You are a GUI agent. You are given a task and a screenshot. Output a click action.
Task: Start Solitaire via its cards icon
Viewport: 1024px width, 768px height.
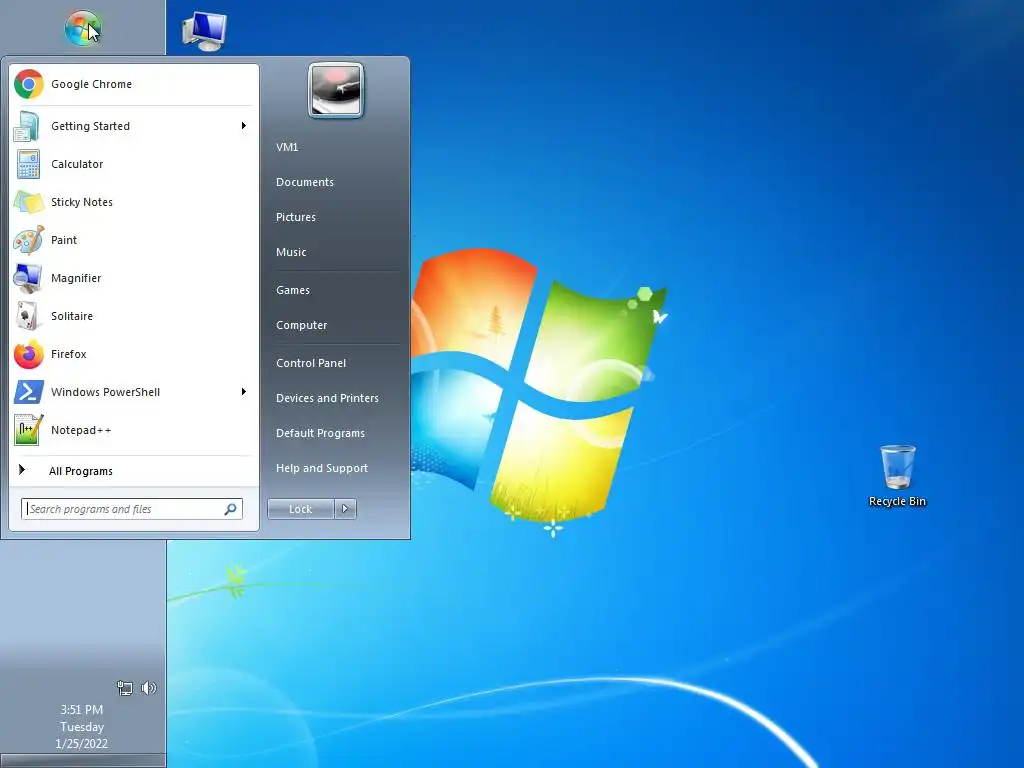[x=27, y=316]
